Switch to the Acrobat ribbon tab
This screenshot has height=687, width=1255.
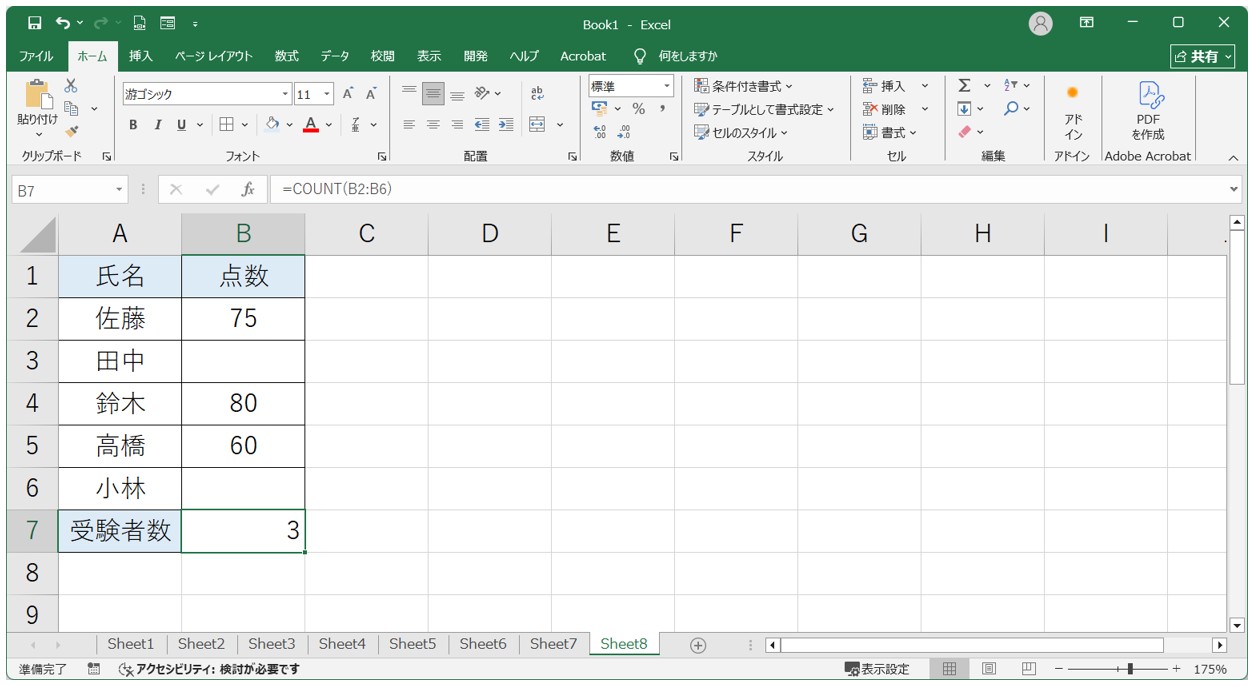pos(583,56)
